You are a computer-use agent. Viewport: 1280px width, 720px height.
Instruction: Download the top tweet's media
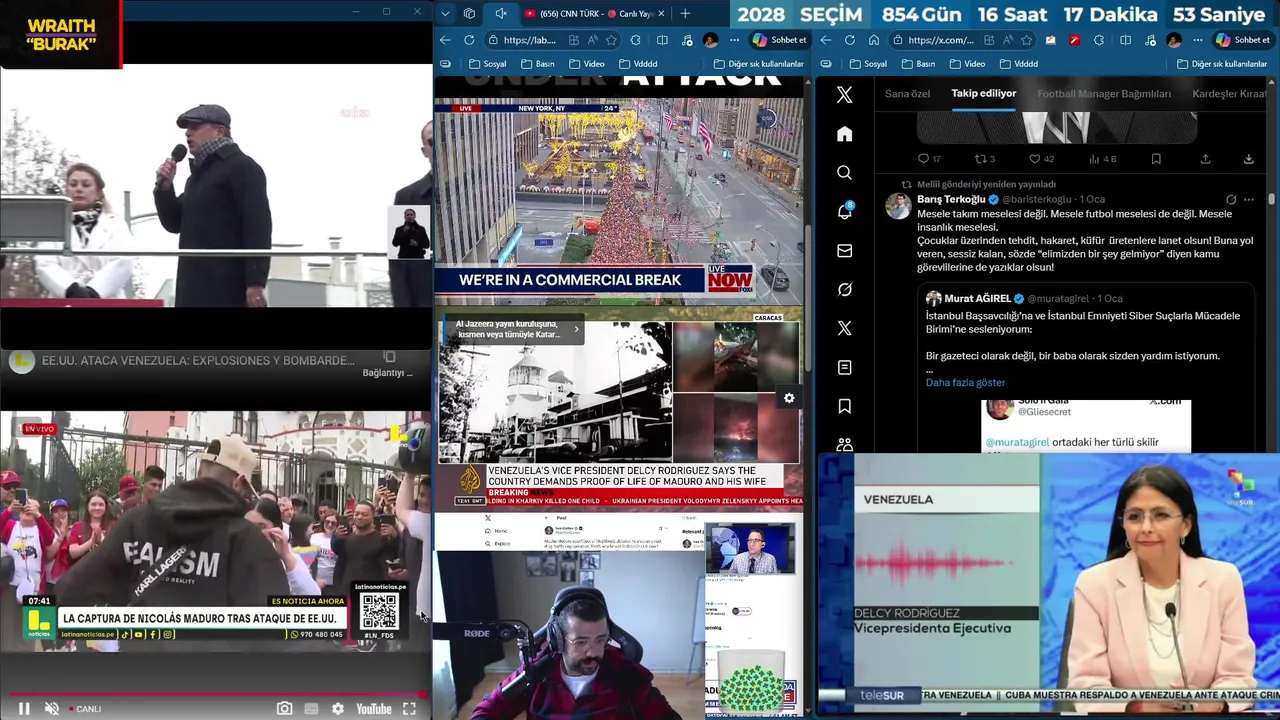click(x=1248, y=159)
